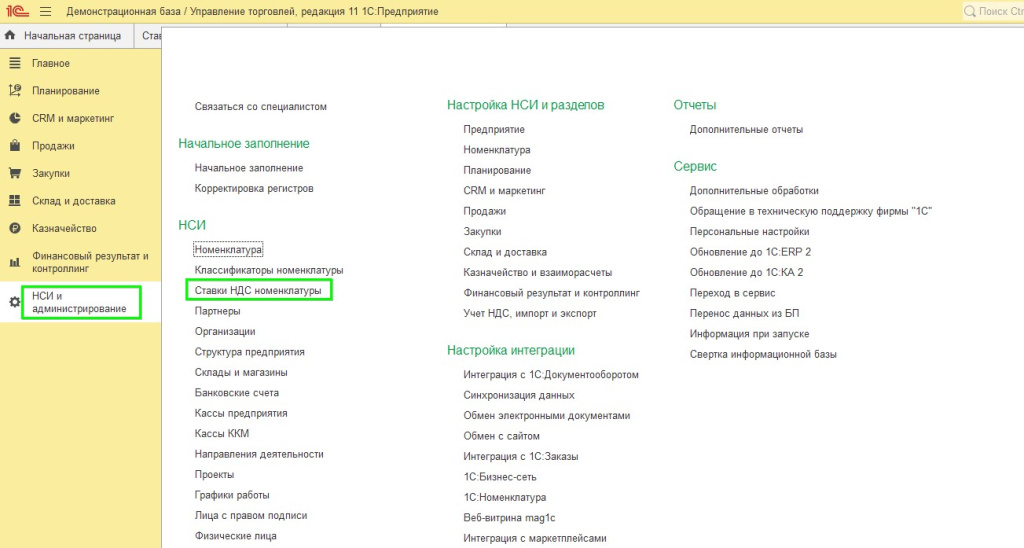
Task: Open Лица с правом подписи
Action: point(251,515)
